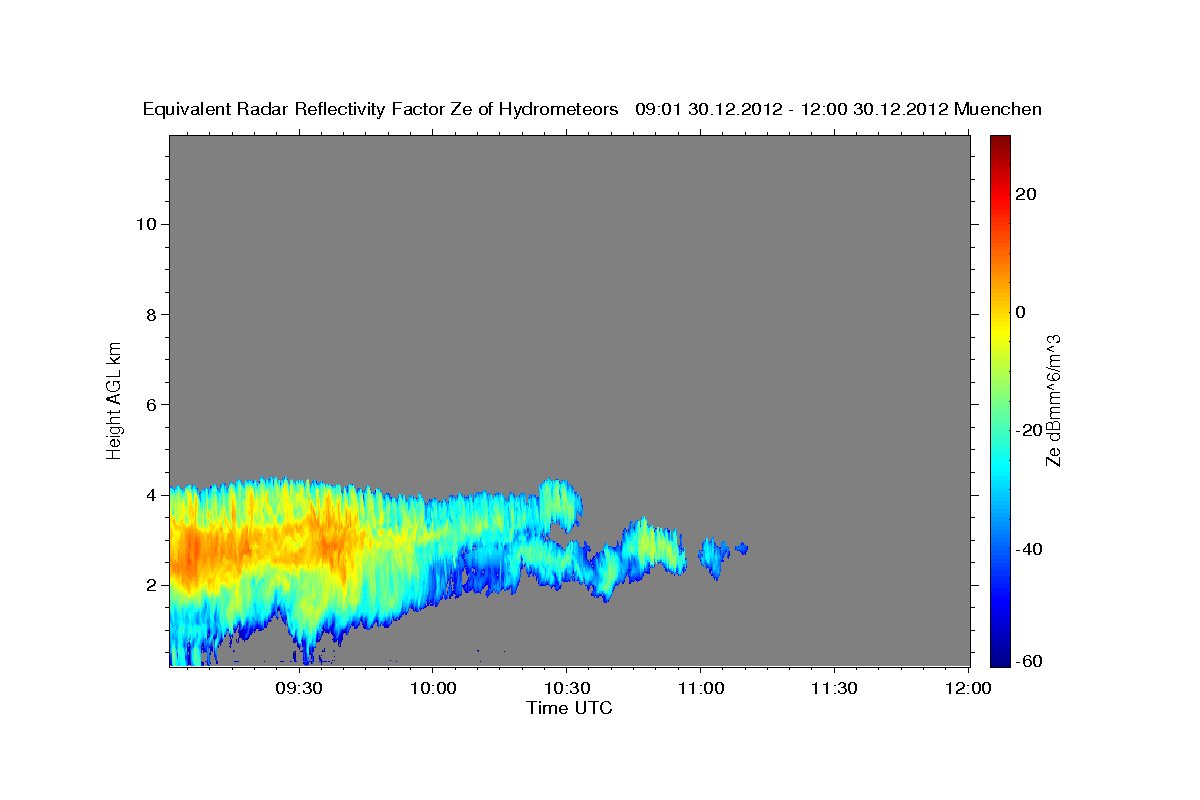The image size is (1200, 800).
Task: Click the 'Ze dBmm^6/m^3' colorbar unit label
Action: click(x=1053, y=400)
